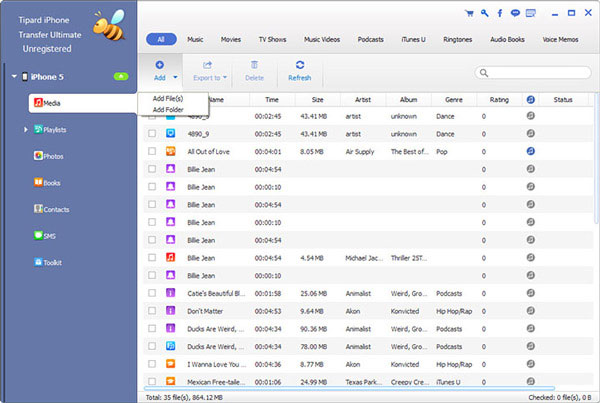The image size is (600, 403).
Task: Sort the list by Artist column header
Action: point(363,100)
